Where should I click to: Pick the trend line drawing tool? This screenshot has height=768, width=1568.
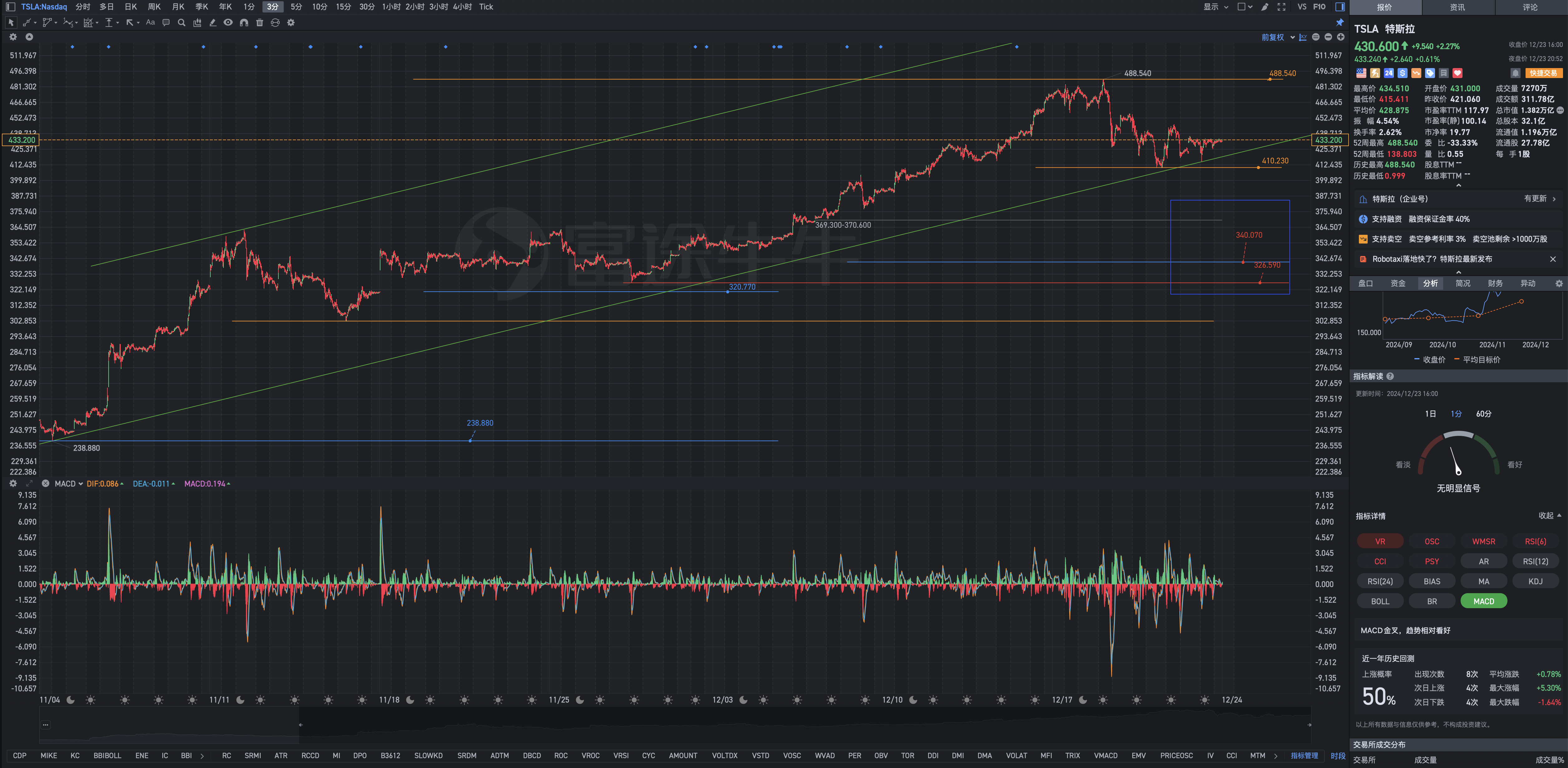[27, 22]
